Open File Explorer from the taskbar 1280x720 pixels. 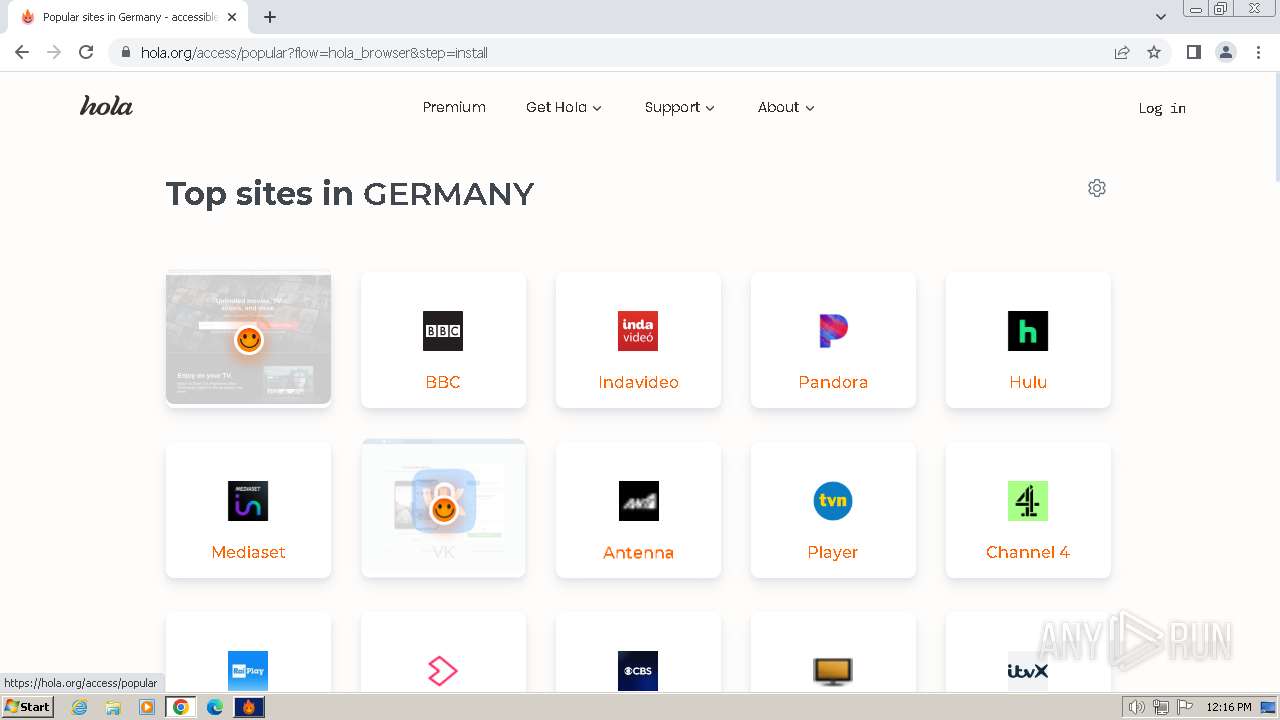tap(113, 707)
